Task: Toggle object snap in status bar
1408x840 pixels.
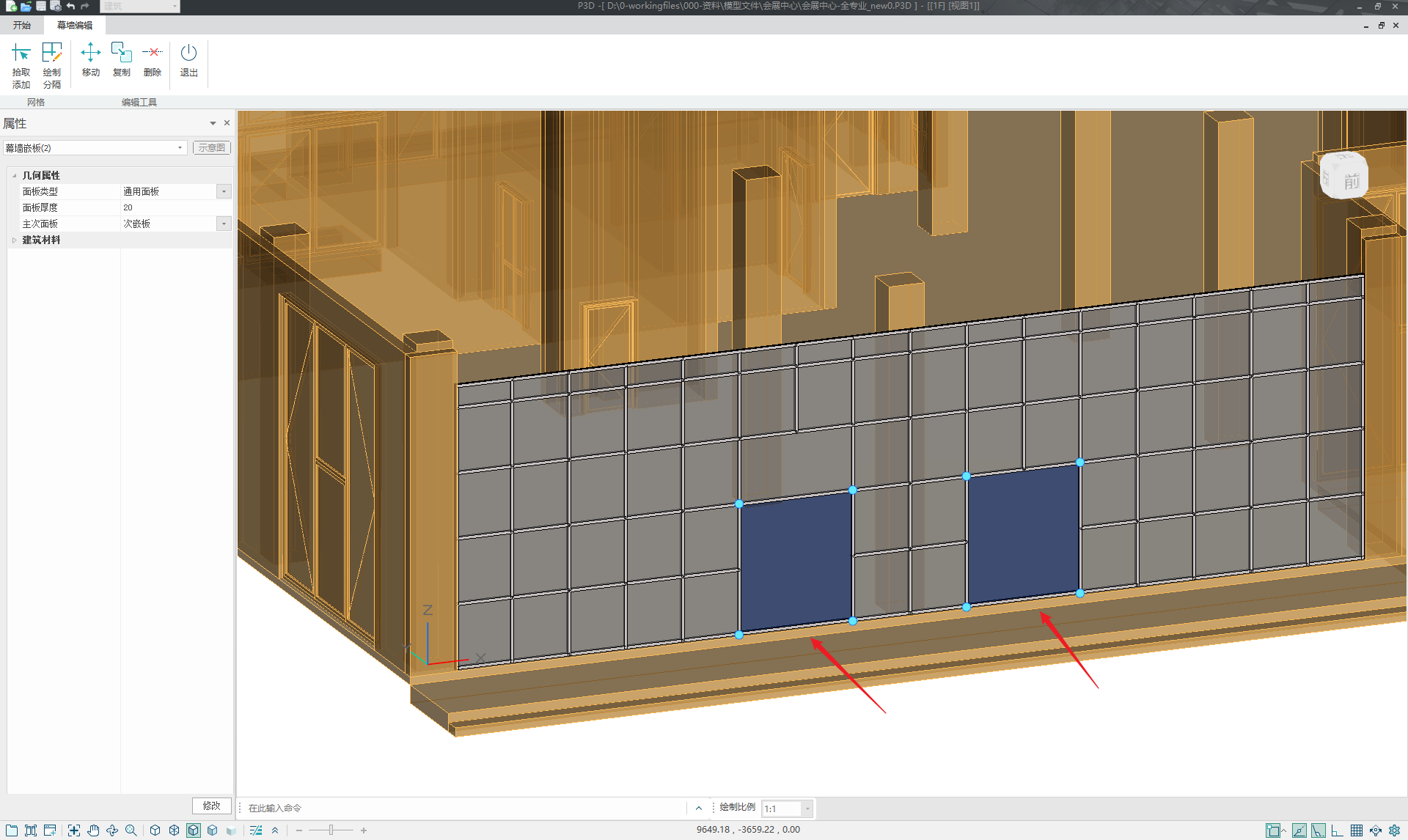Action: point(1273,830)
